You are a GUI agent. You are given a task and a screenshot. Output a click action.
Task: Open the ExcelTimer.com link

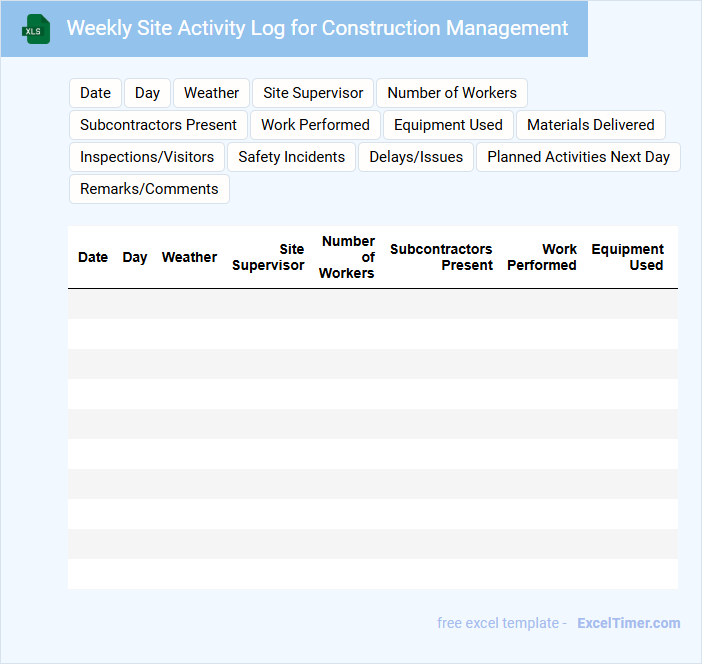(628, 623)
